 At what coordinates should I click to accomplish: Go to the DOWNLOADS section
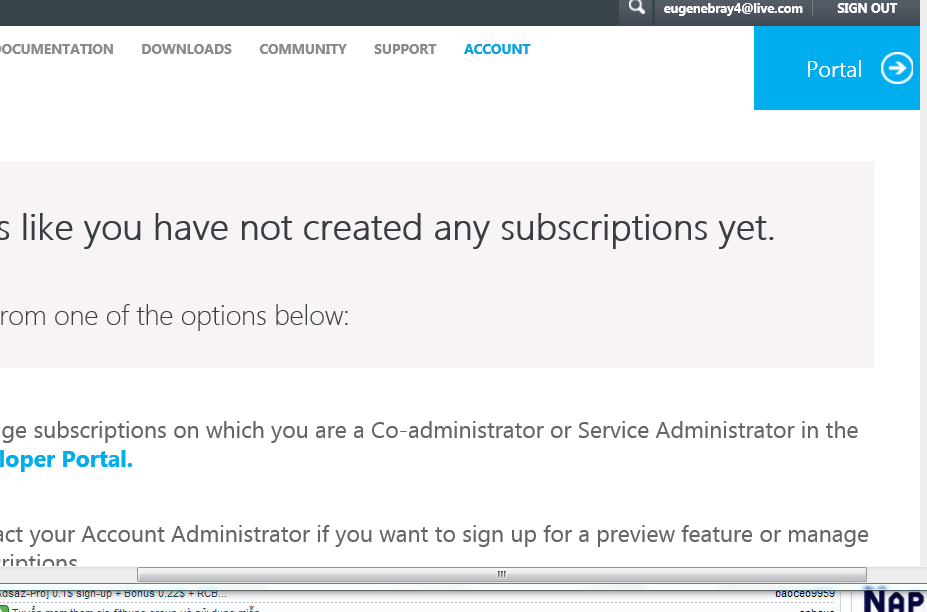(186, 49)
